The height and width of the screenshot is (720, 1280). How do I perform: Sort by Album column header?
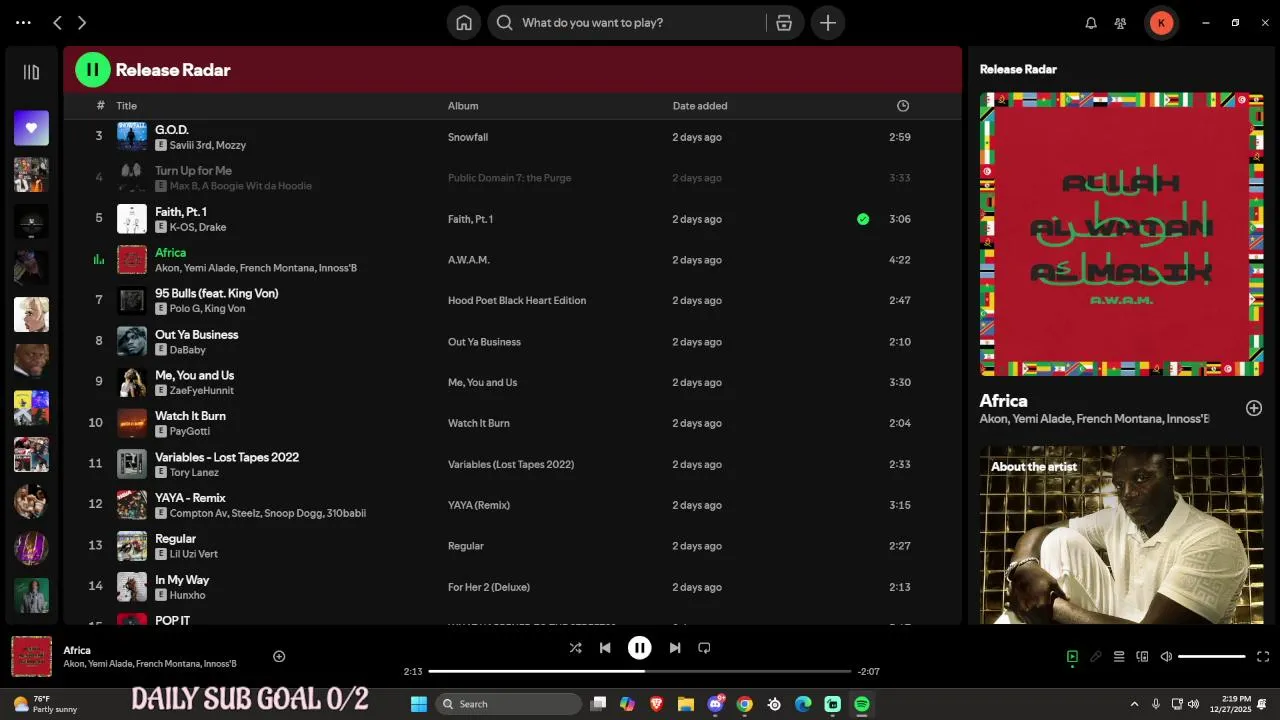click(463, 106)
